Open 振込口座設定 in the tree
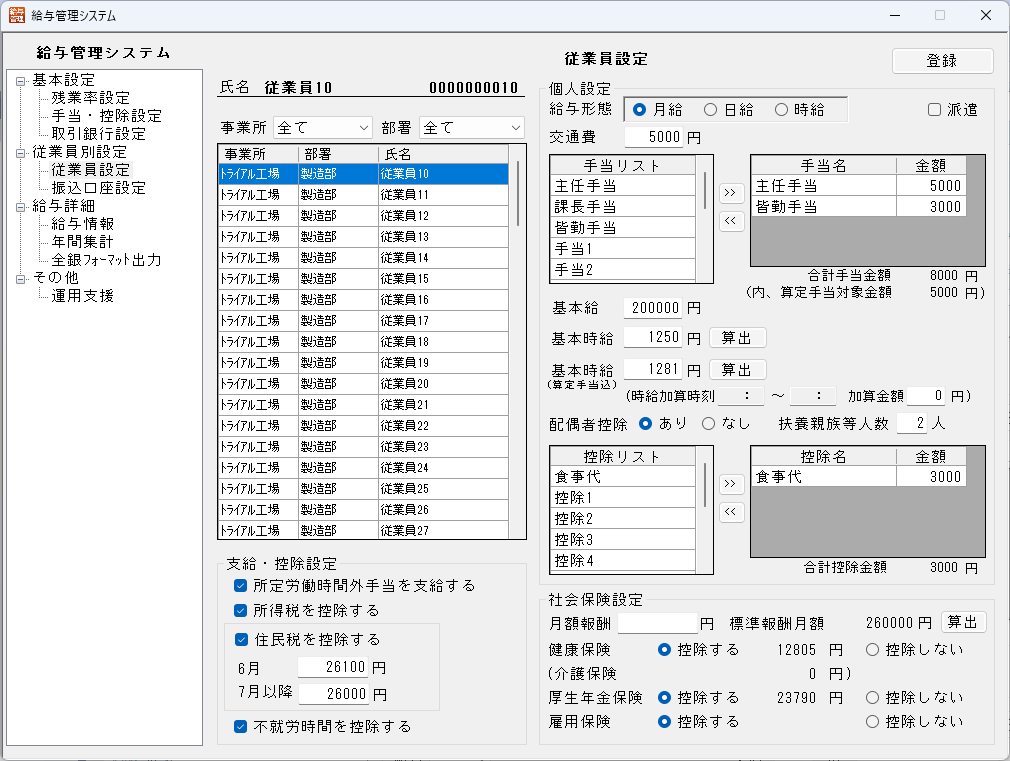Image resolution: width=1010 pixels, height=761 pixels. coord(99,188)
